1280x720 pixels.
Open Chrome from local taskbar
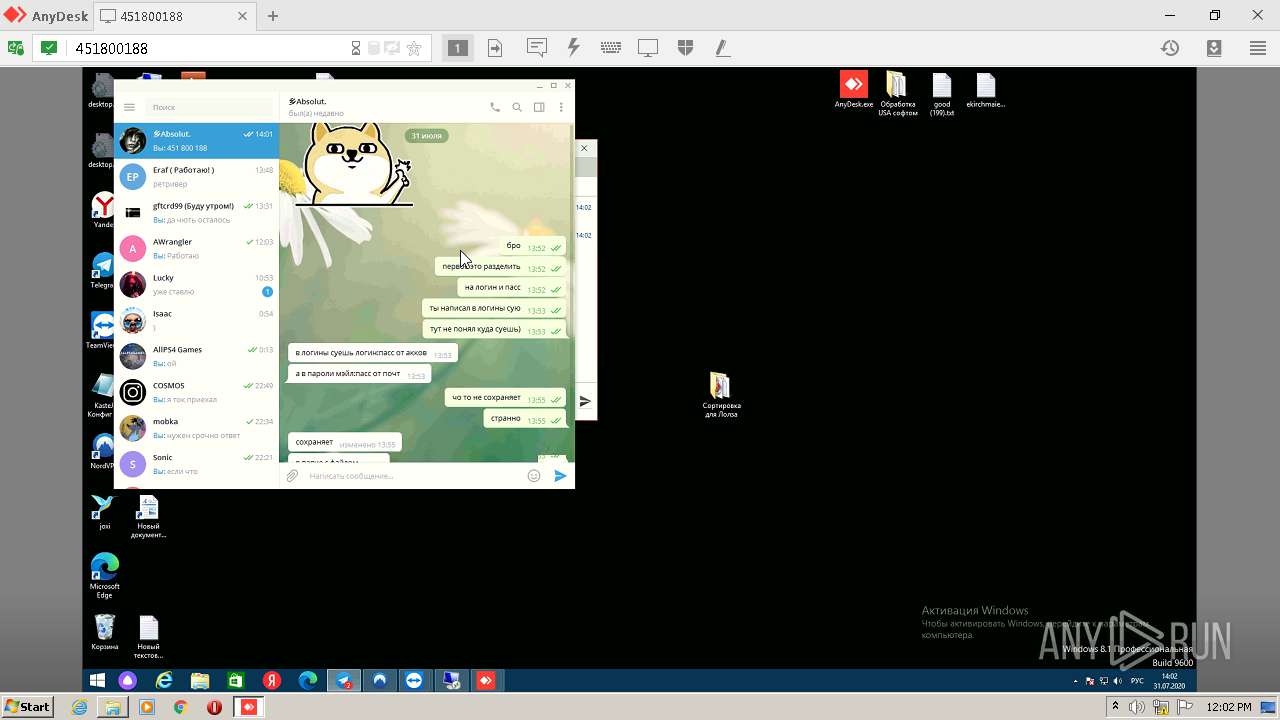pyautogui.click(x=180, y=707)
